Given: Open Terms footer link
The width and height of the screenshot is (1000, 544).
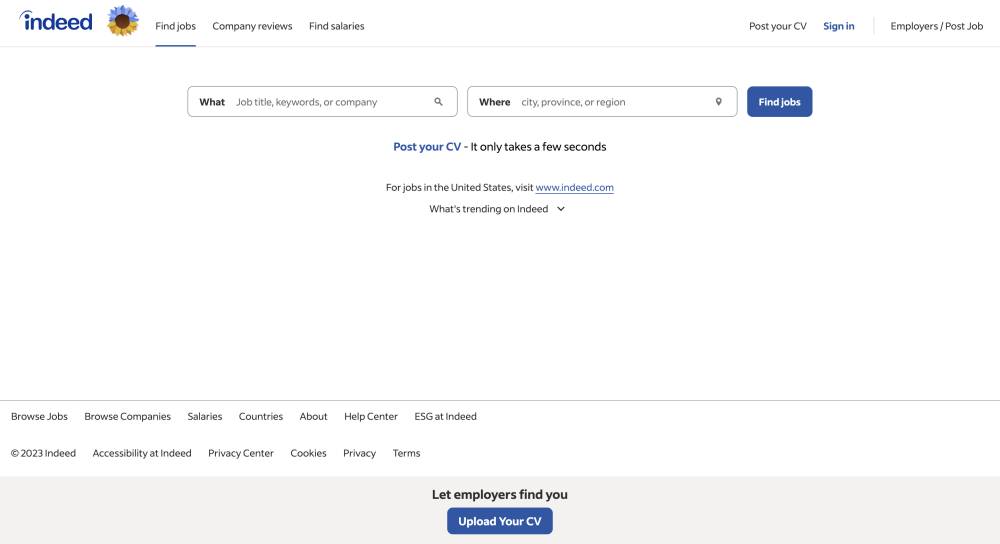Looking at the screenshot, I should click(406, 453).
